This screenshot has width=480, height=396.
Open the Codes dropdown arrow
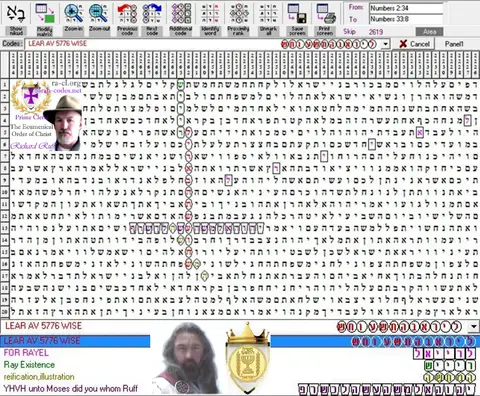[x=386, y=44]
